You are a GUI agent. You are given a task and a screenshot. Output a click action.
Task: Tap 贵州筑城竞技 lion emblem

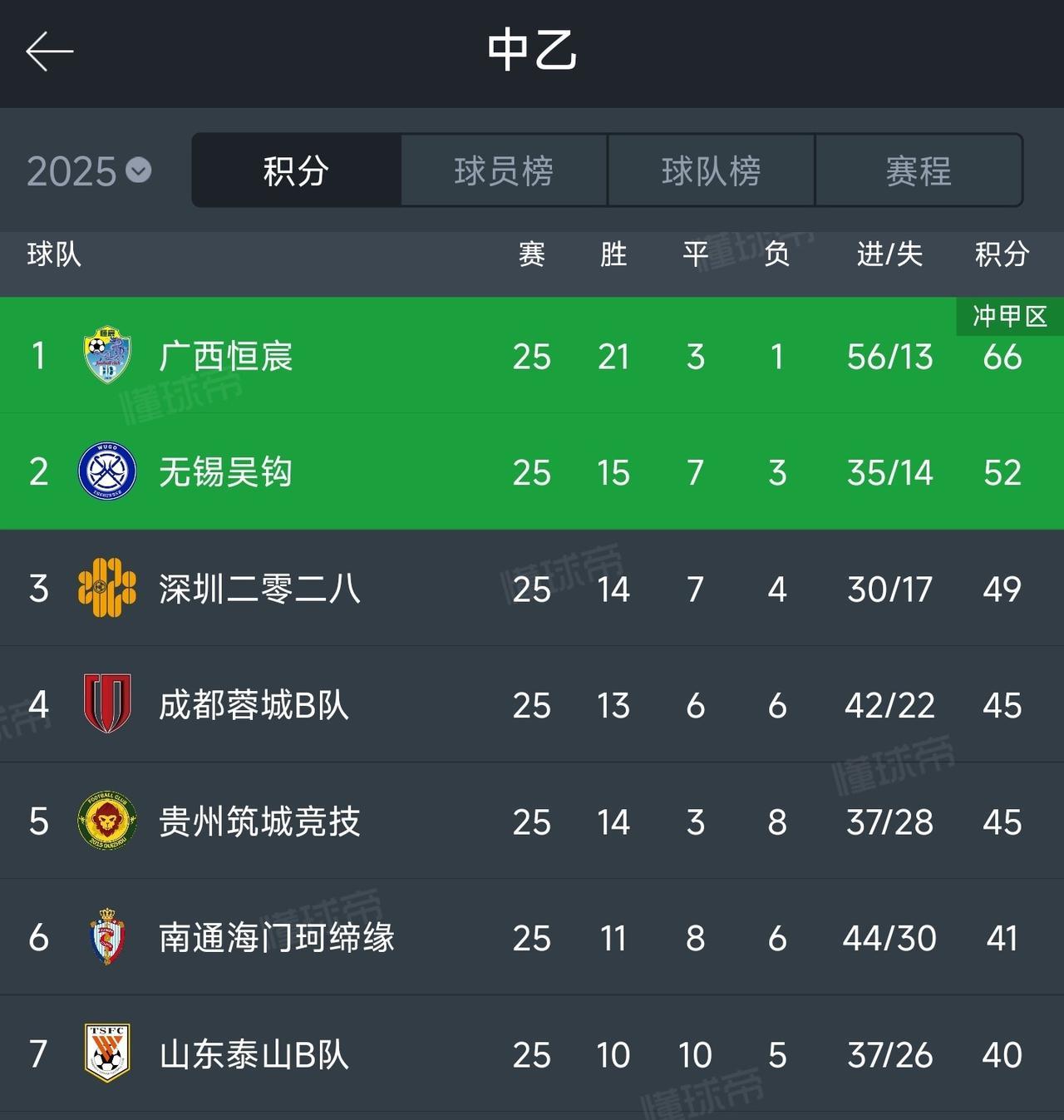coord(107,821)
